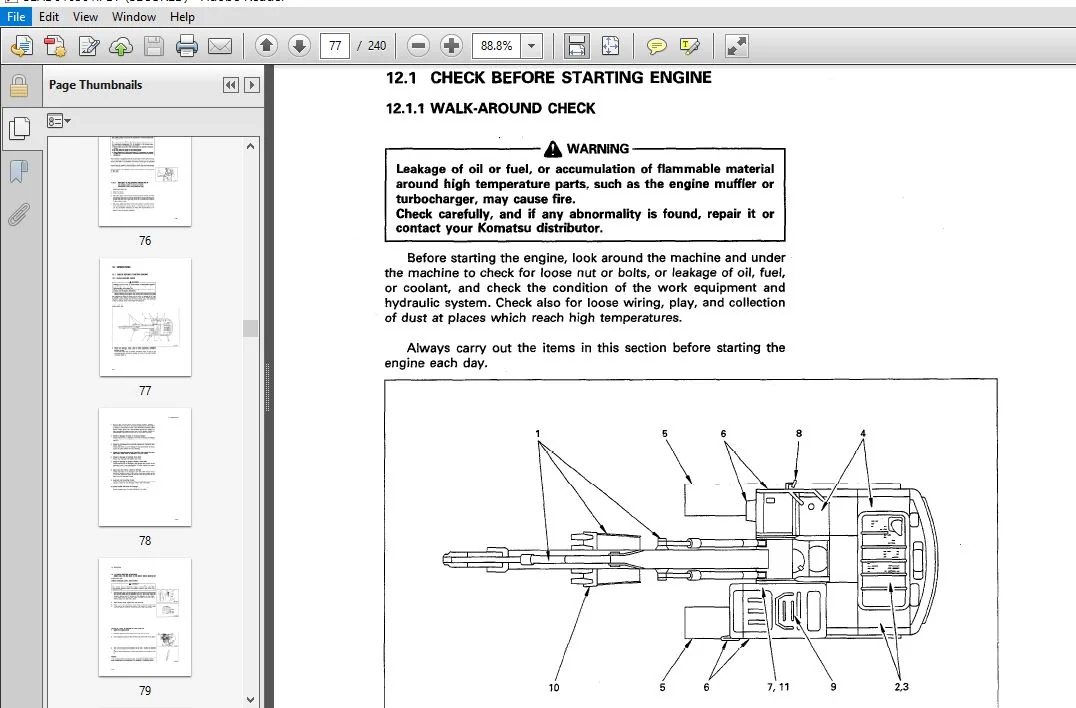1076x708 pixels.
Task: Open the File menu
Action: tap(16, 16)
